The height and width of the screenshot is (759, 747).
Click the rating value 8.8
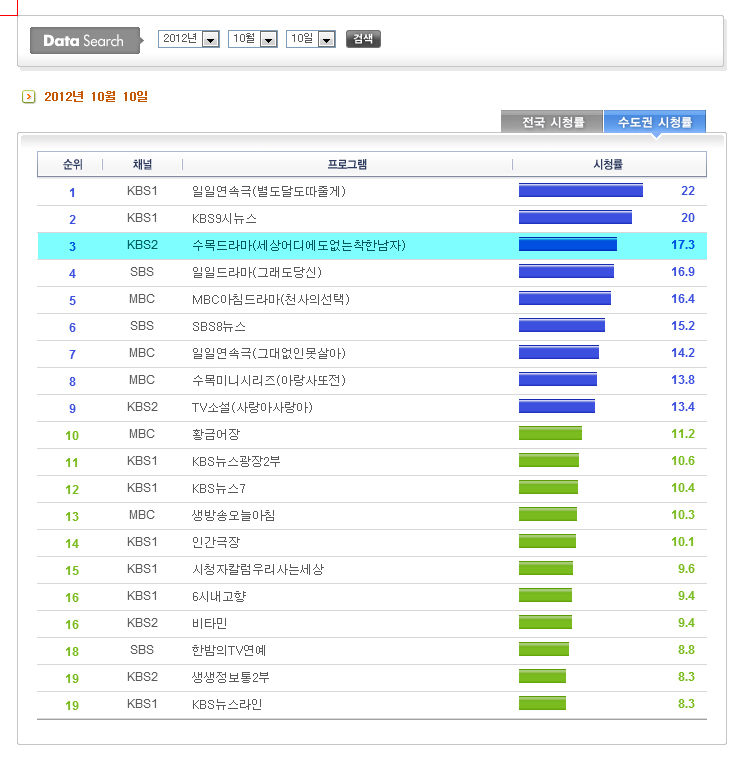pyautogui.click(x=686, y=650)
